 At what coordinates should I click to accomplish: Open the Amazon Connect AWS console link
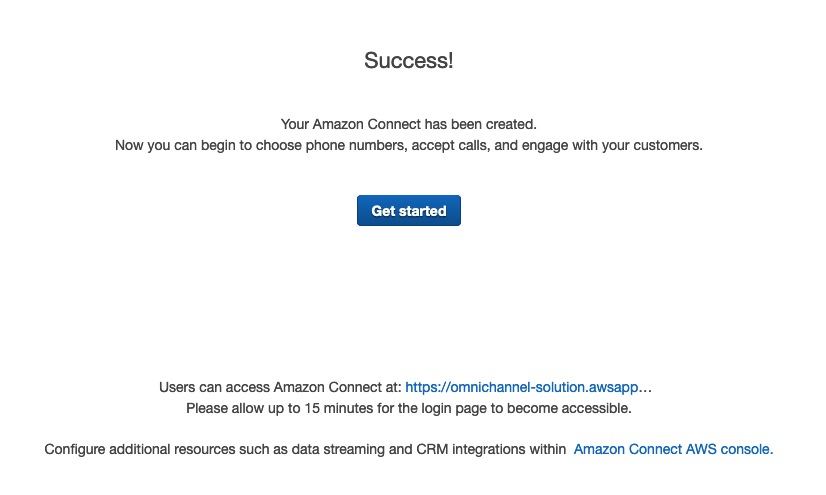pos(673,449)
